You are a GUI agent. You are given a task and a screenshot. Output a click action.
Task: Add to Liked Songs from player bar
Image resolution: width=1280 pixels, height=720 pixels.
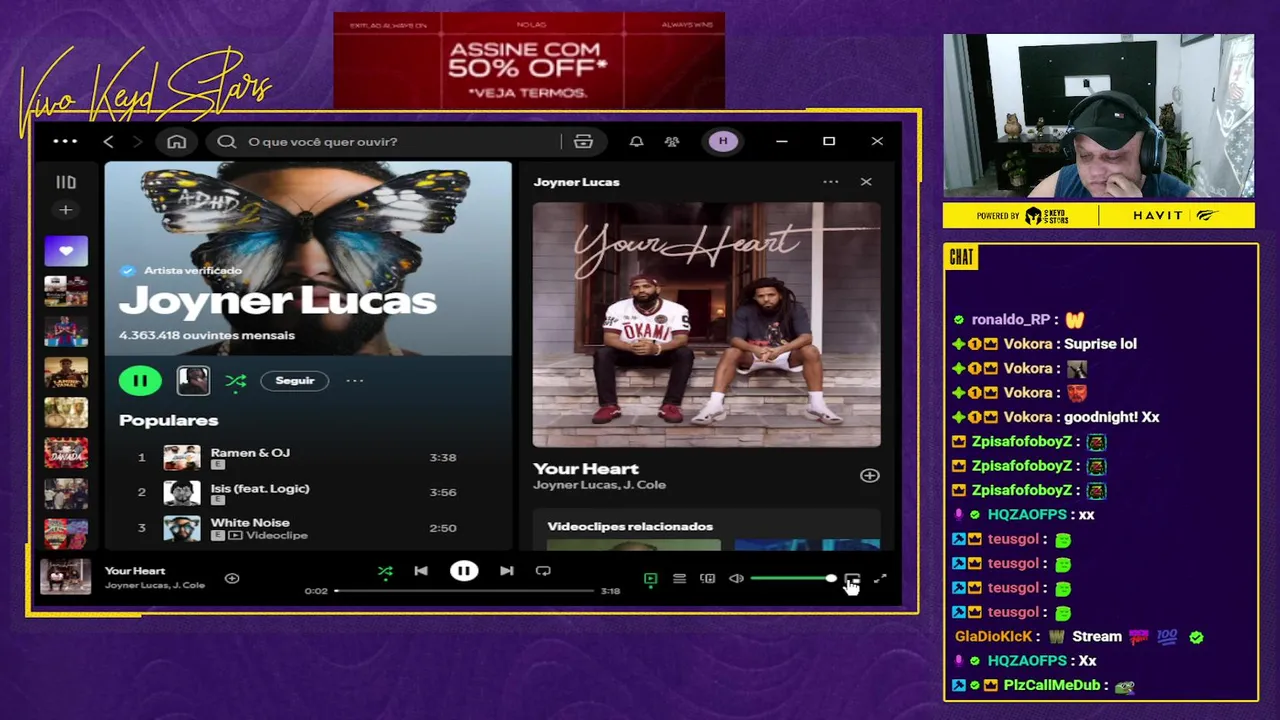232,578
